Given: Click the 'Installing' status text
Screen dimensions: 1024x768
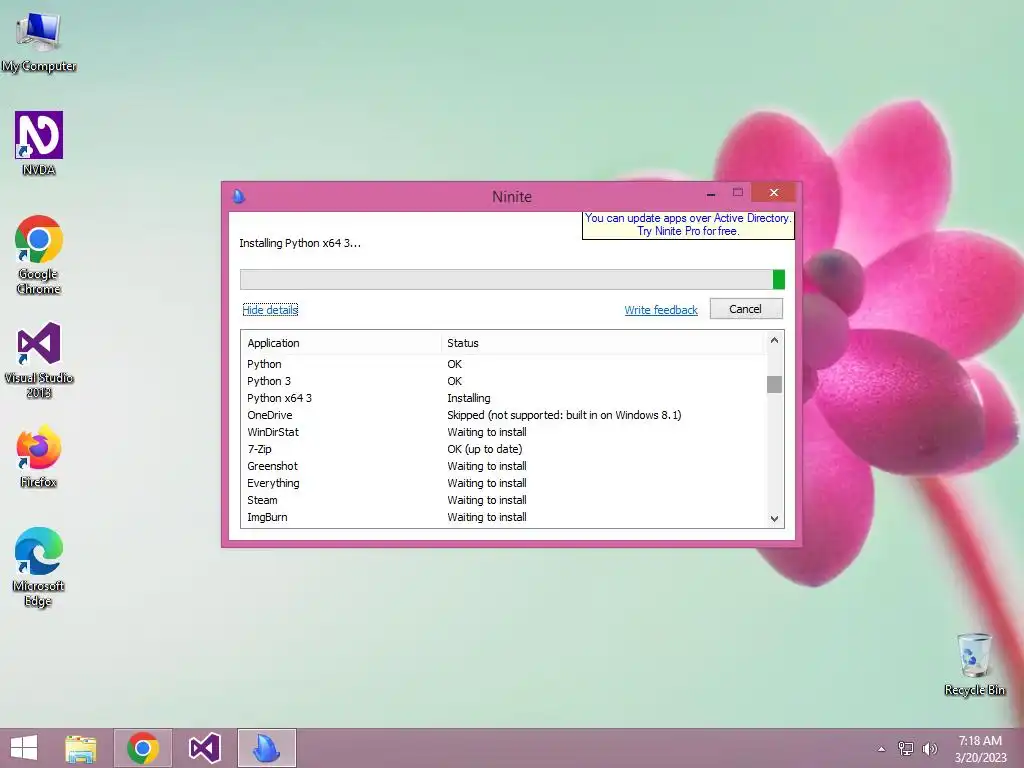Looking at the screenshot, I should [x=469, y=398].
